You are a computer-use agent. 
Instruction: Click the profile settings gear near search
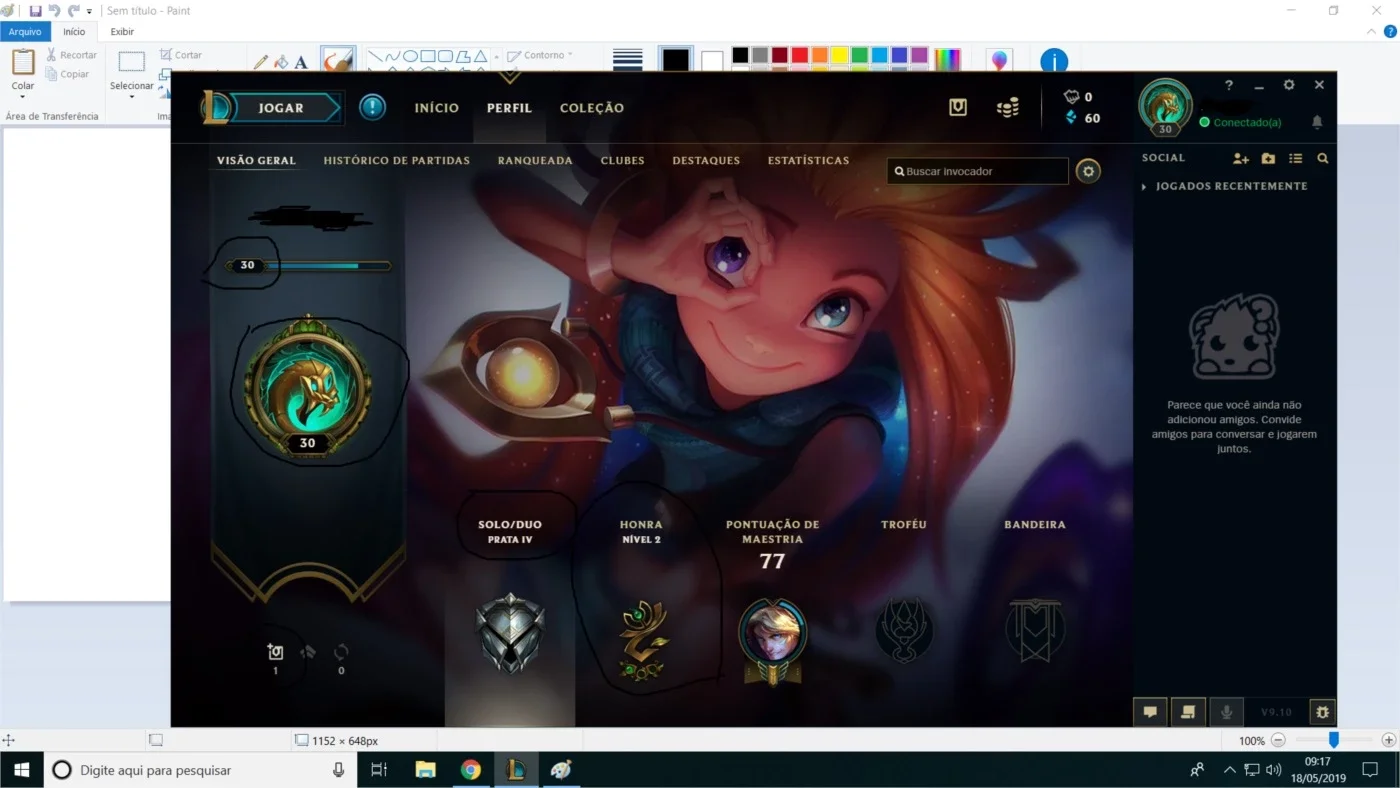pos(1088,171)
